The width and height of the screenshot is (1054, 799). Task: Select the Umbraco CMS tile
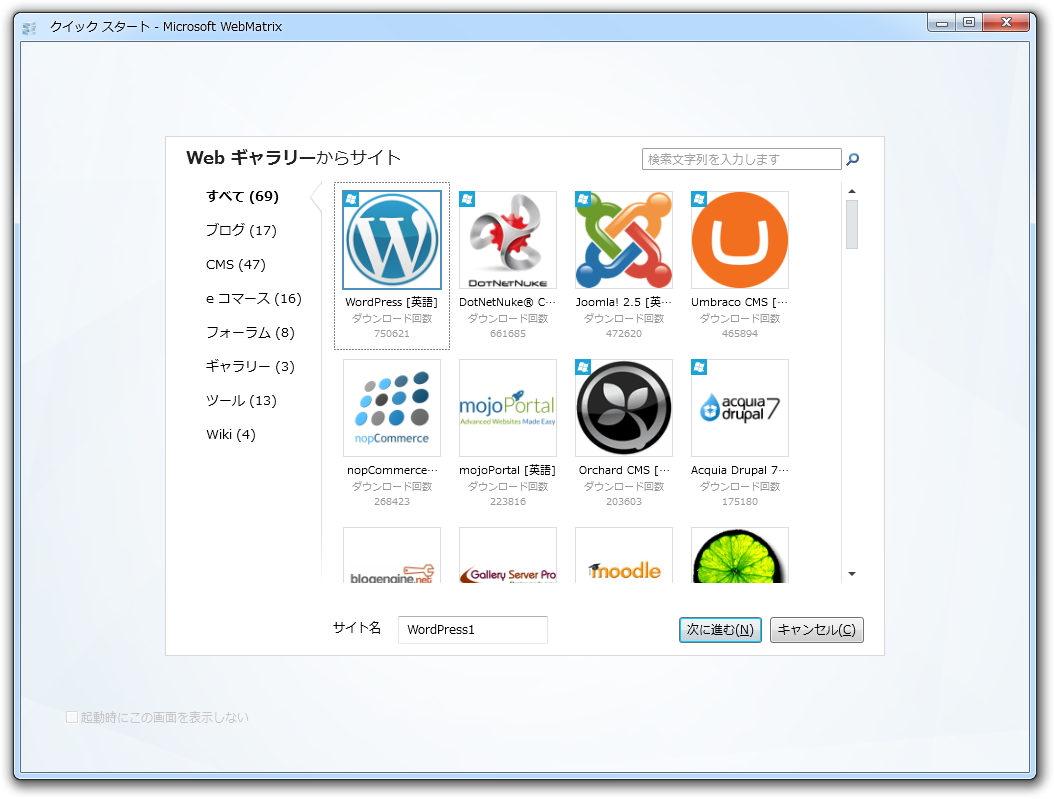tap(739, 240)
